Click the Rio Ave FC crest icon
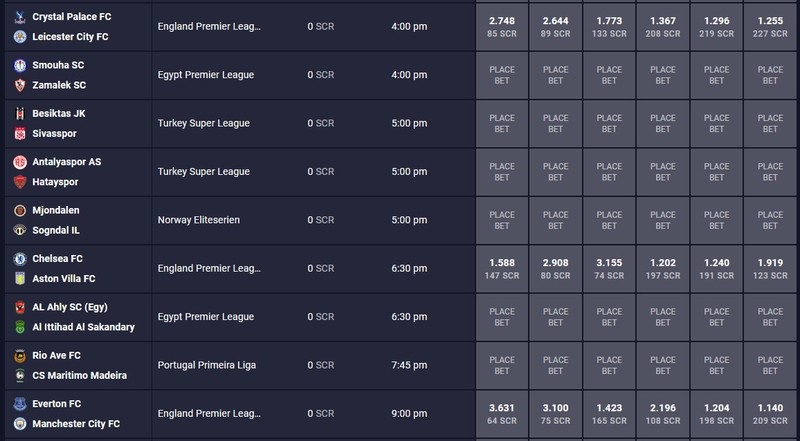 (20, 356)
